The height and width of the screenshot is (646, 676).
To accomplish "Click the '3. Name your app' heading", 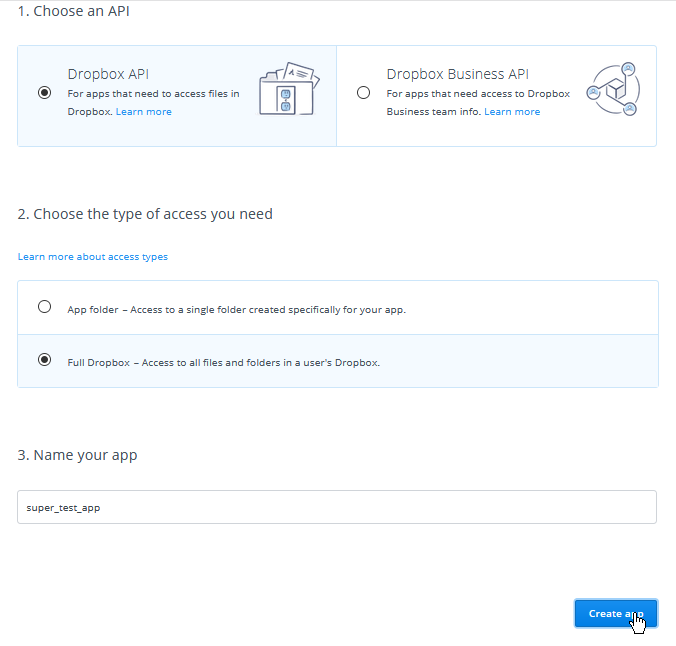I will 77,455.
